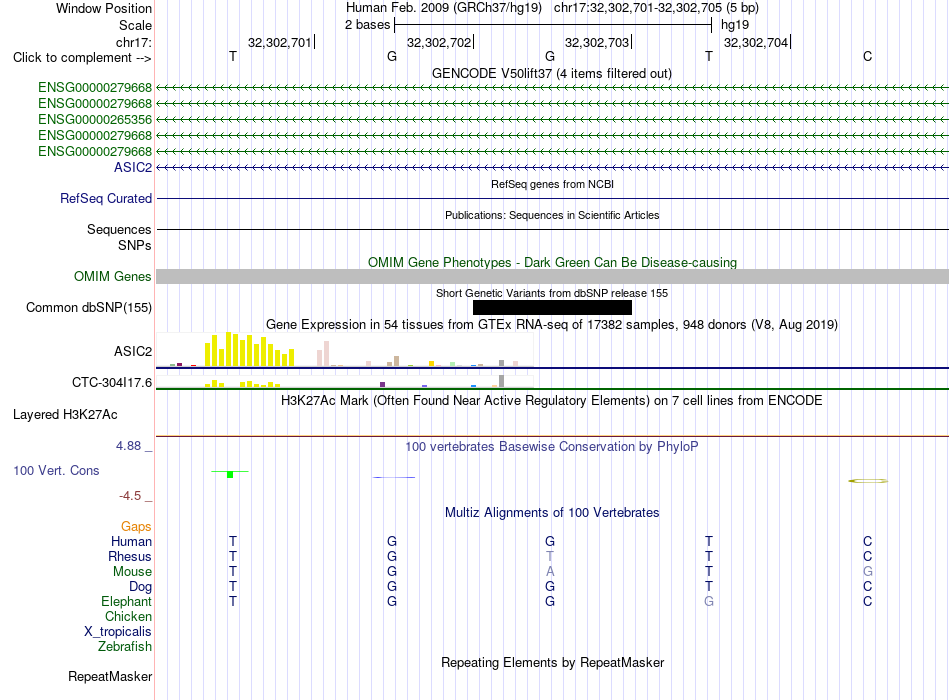The height and width of the screenshot is (700, 950).
Task: Click the Rhesus mismatch base T
Action: pos(550,556)
